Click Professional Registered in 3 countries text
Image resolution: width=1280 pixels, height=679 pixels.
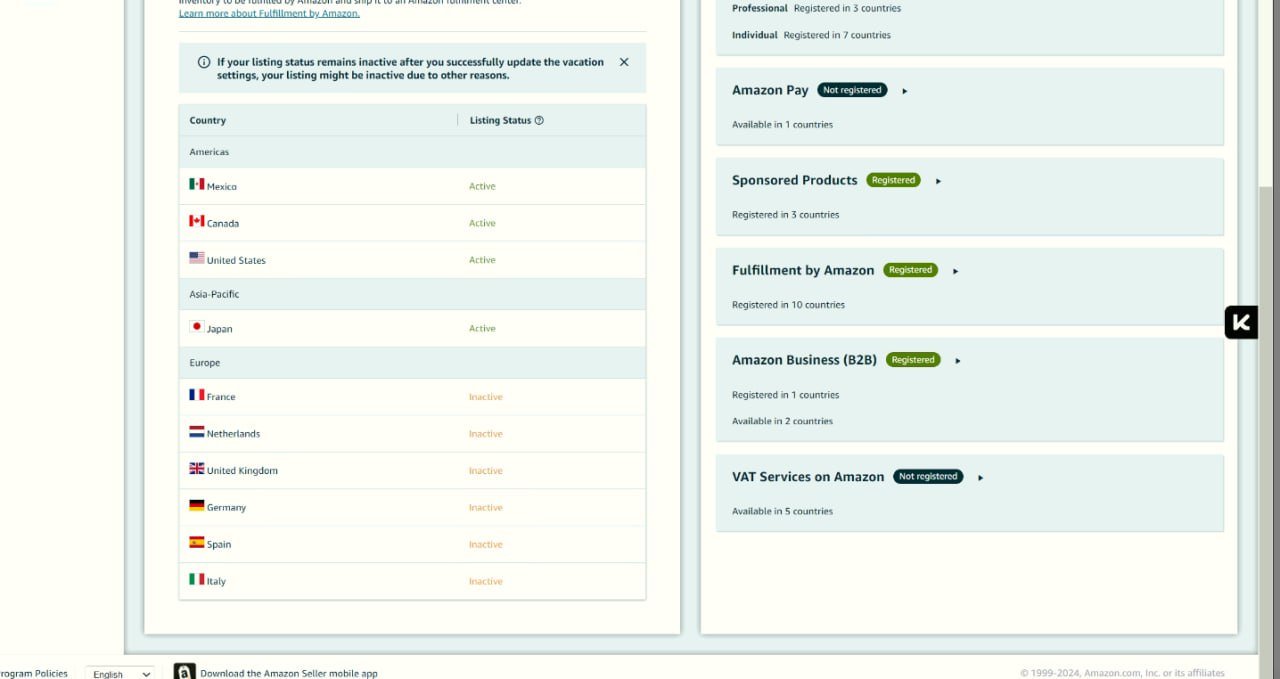click(816, 8)
